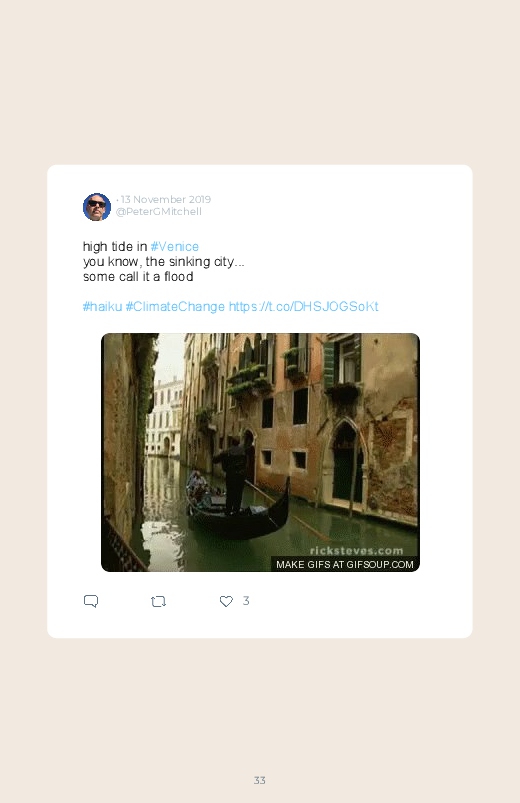Image resolution: width=520 pixels, height=803 pixels.
Task: Click the 13 November 2019 date
Action: click(166, 199)
